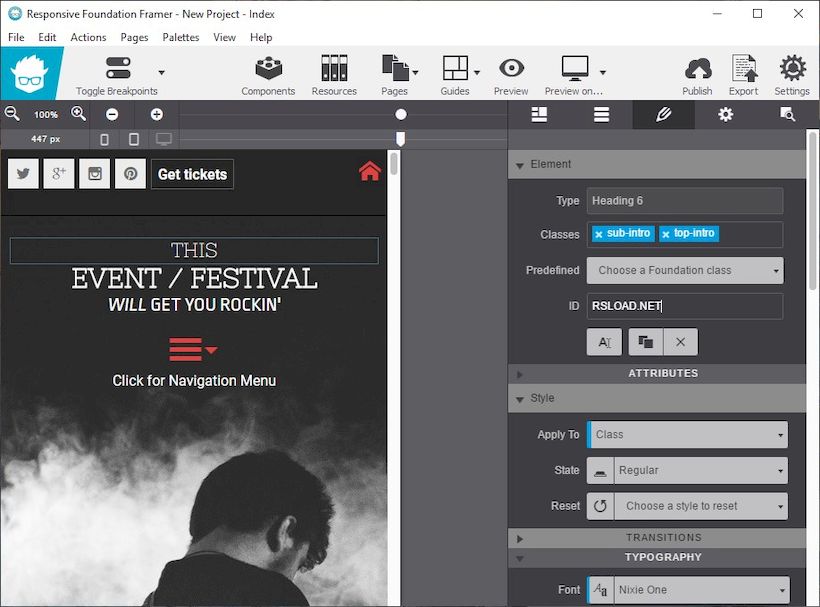Switch to the Style pen panel
This screenshot has height=607, width=820.
pos(662,114)
